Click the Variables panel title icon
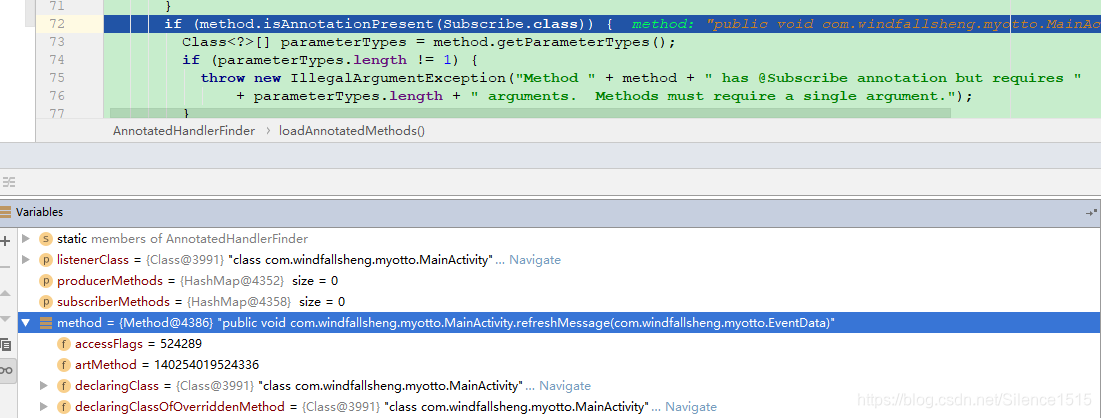The width and height of the screenshot is (1101, 418). tap(6, 211)
